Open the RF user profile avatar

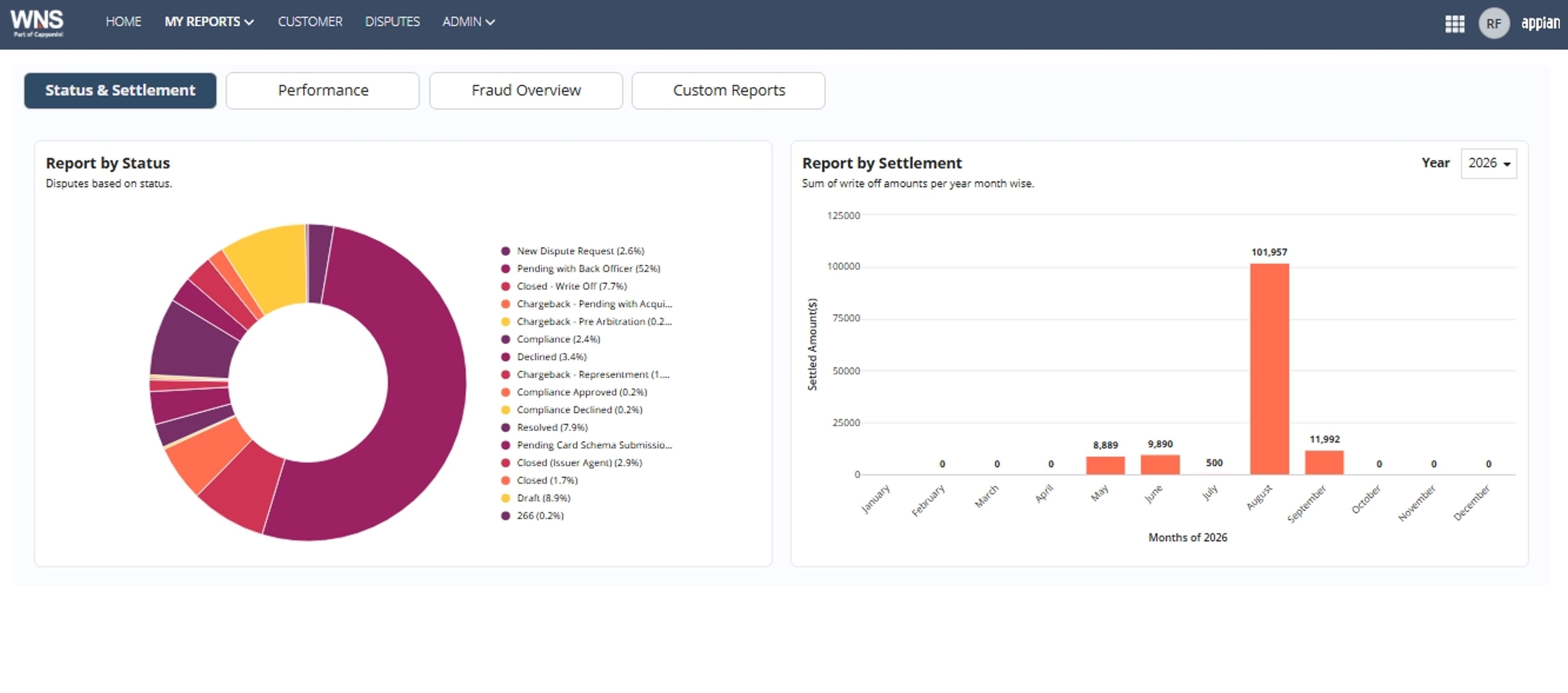[1493, 24]
